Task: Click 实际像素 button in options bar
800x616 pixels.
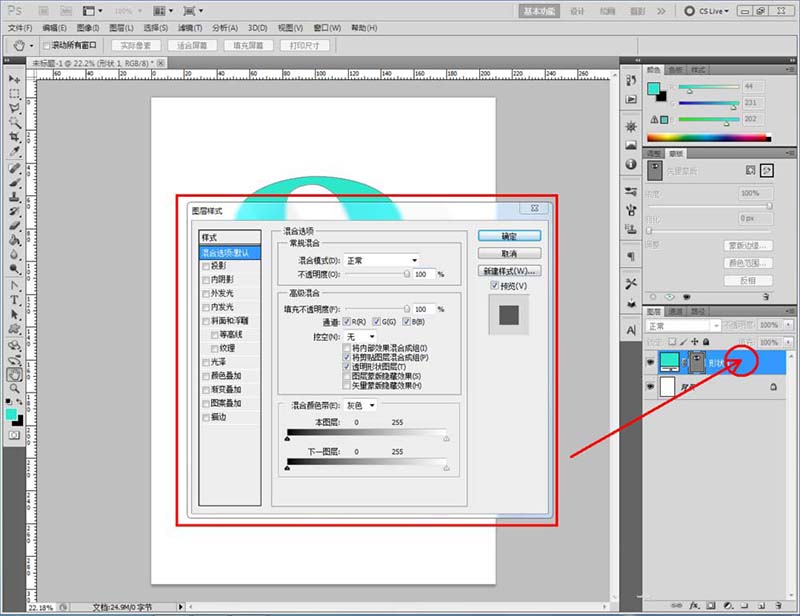Action: coord(136,45)
